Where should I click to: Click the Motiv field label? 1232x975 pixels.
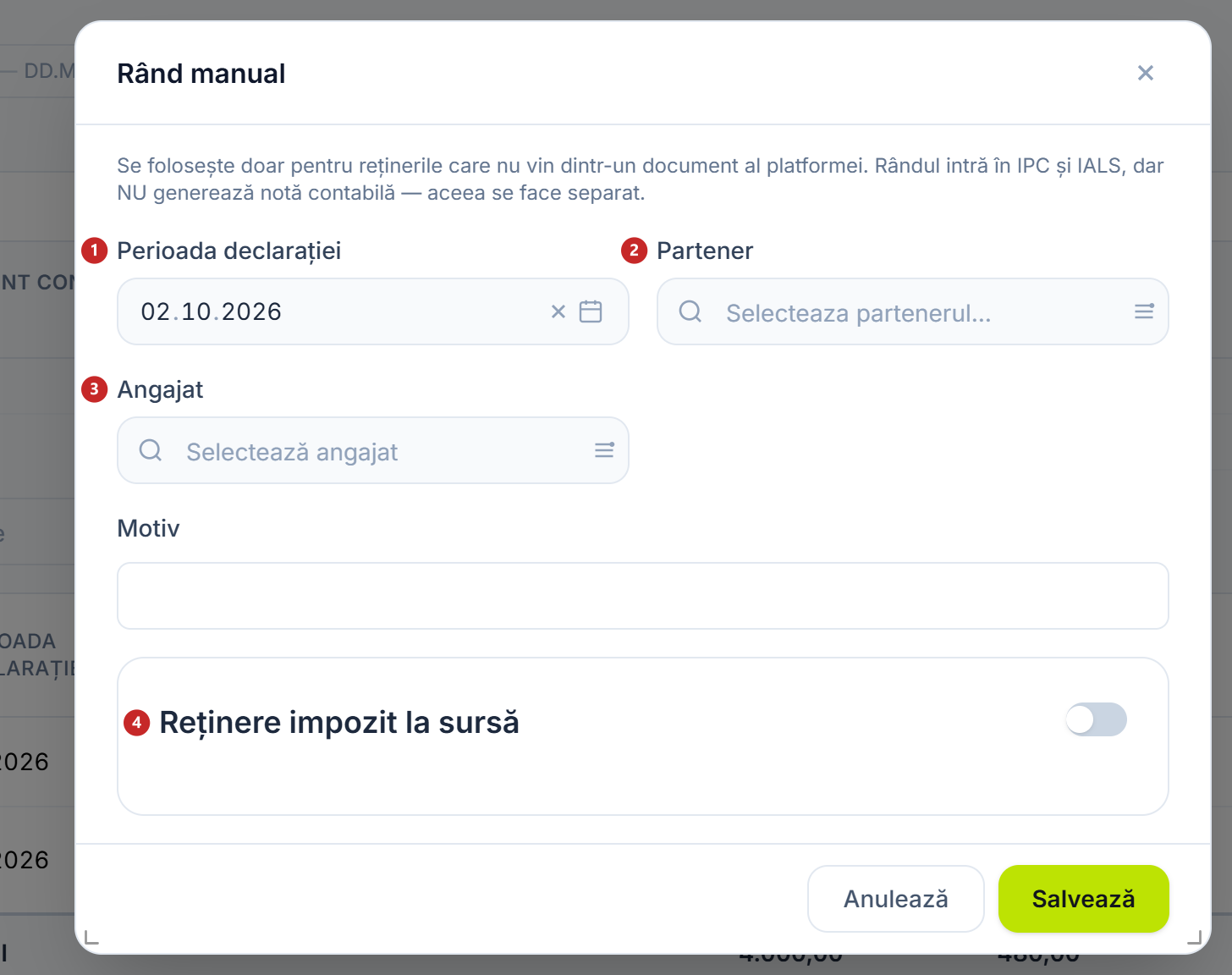point(148,529)
